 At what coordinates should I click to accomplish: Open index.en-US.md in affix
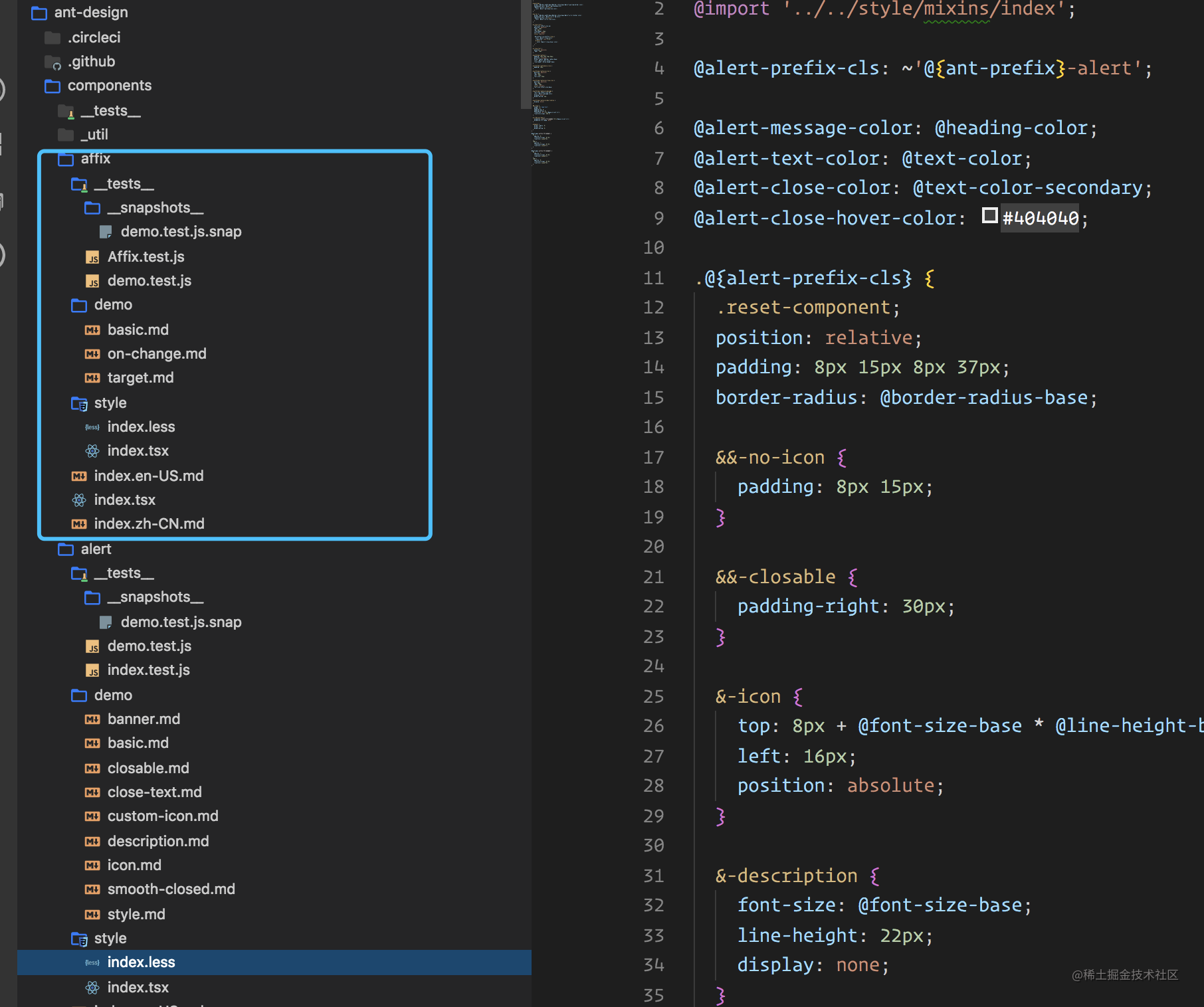pos(149,476)
